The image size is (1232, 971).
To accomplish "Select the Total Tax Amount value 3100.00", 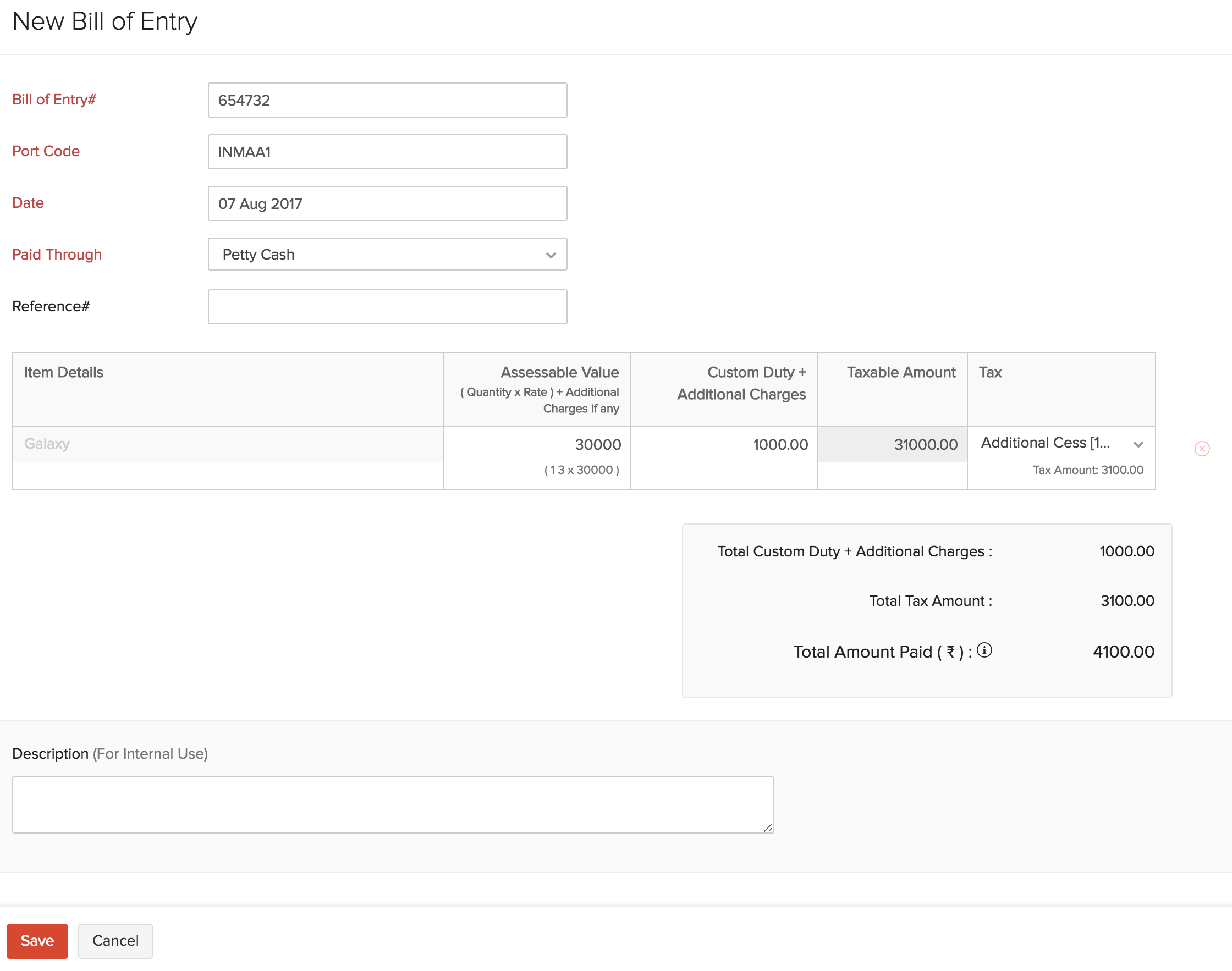I will [1127, 600].
